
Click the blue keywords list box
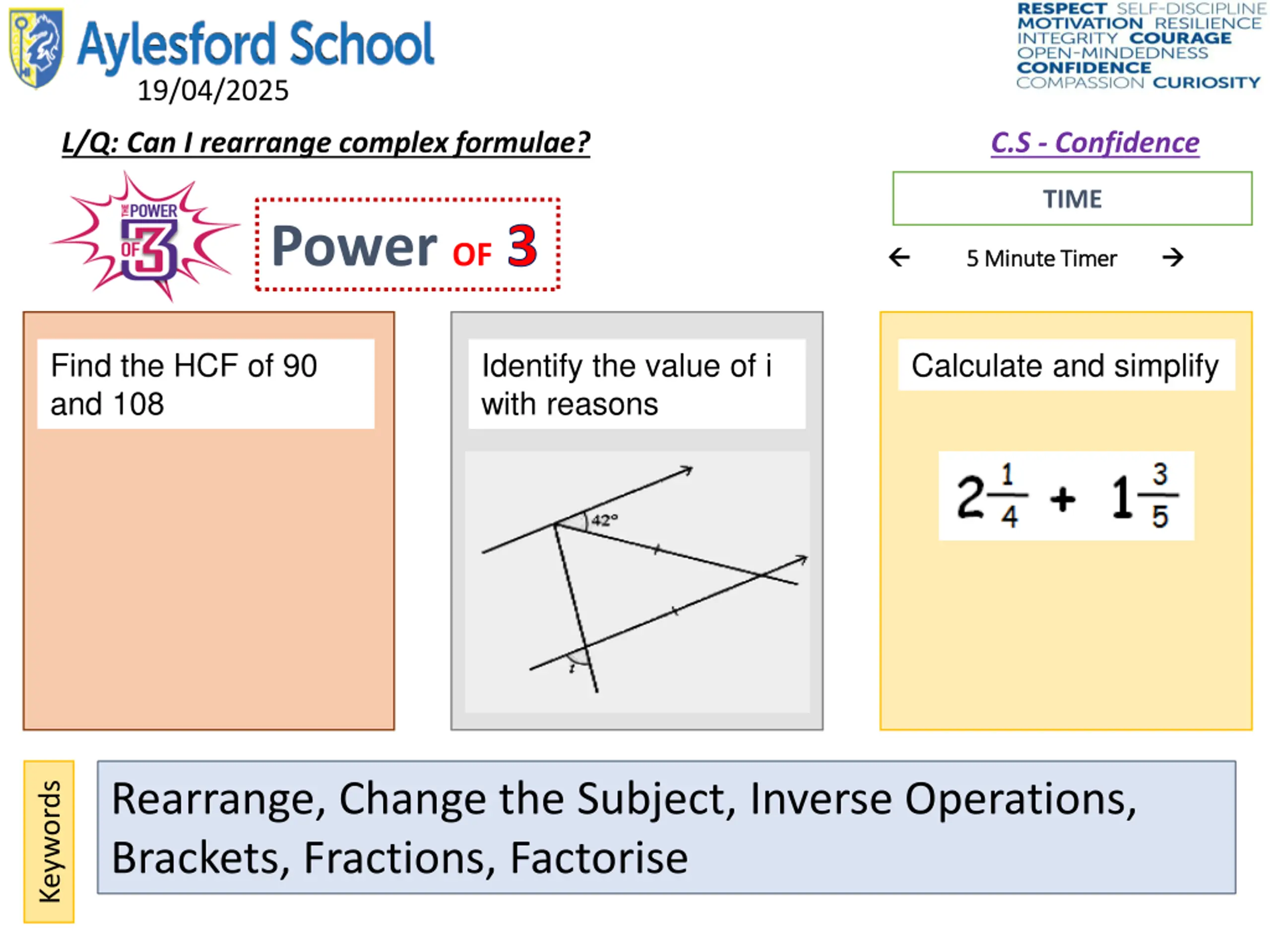click(667, 827)
